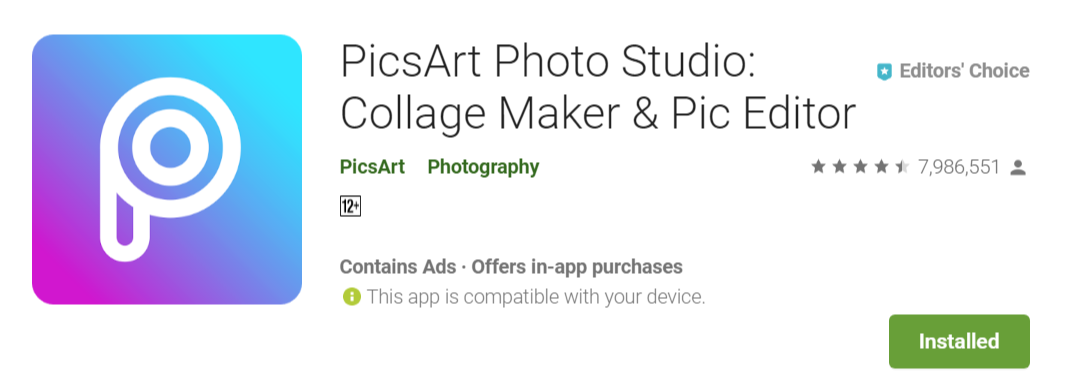Click the Offers in-app purchases notice

(577, 267)
